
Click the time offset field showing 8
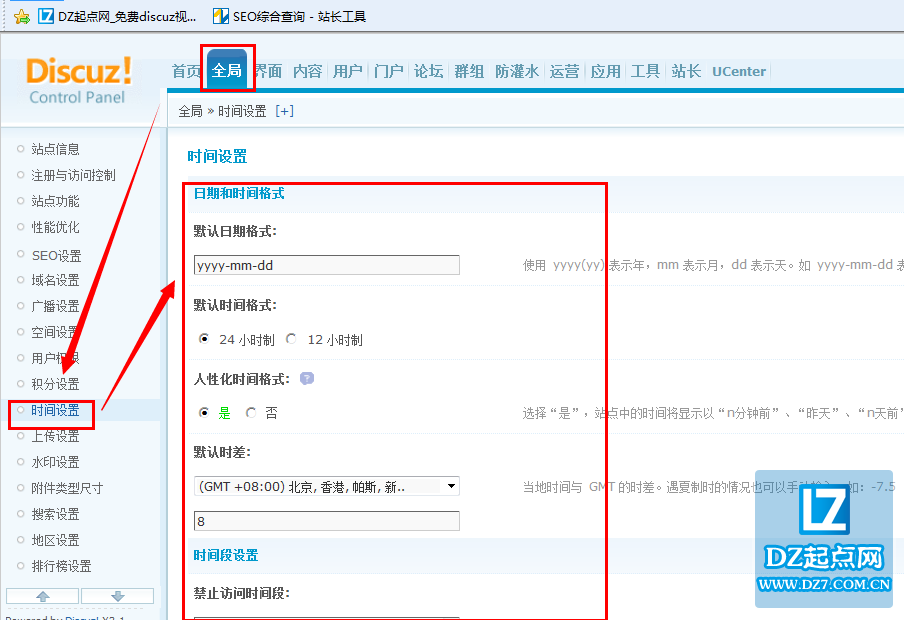pyautogui.click(x=327, y=521)
